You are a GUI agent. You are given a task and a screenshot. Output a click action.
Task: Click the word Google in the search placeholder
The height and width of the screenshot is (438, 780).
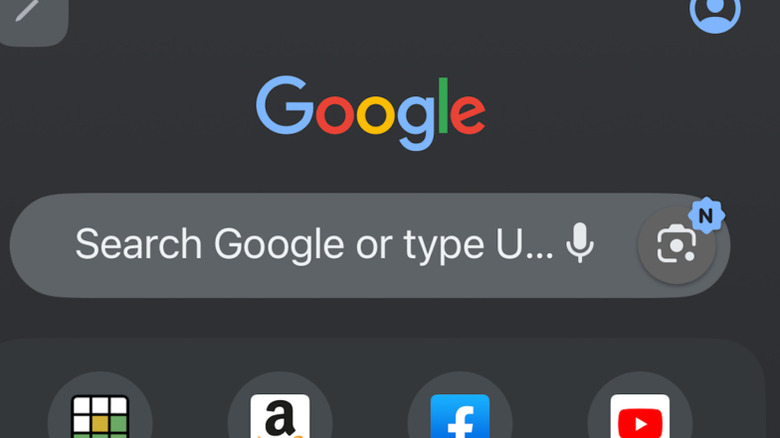[x=279, y=246]
